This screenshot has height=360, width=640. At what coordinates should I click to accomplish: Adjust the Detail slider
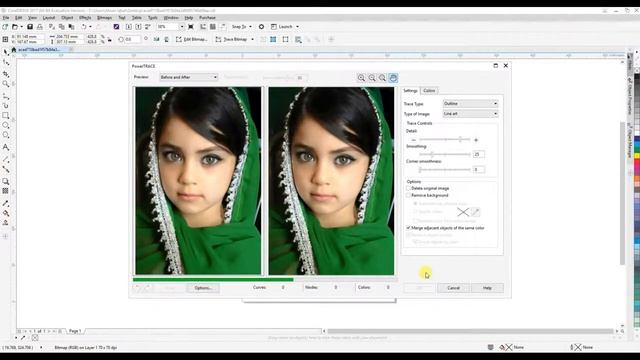tap(445, 140)
